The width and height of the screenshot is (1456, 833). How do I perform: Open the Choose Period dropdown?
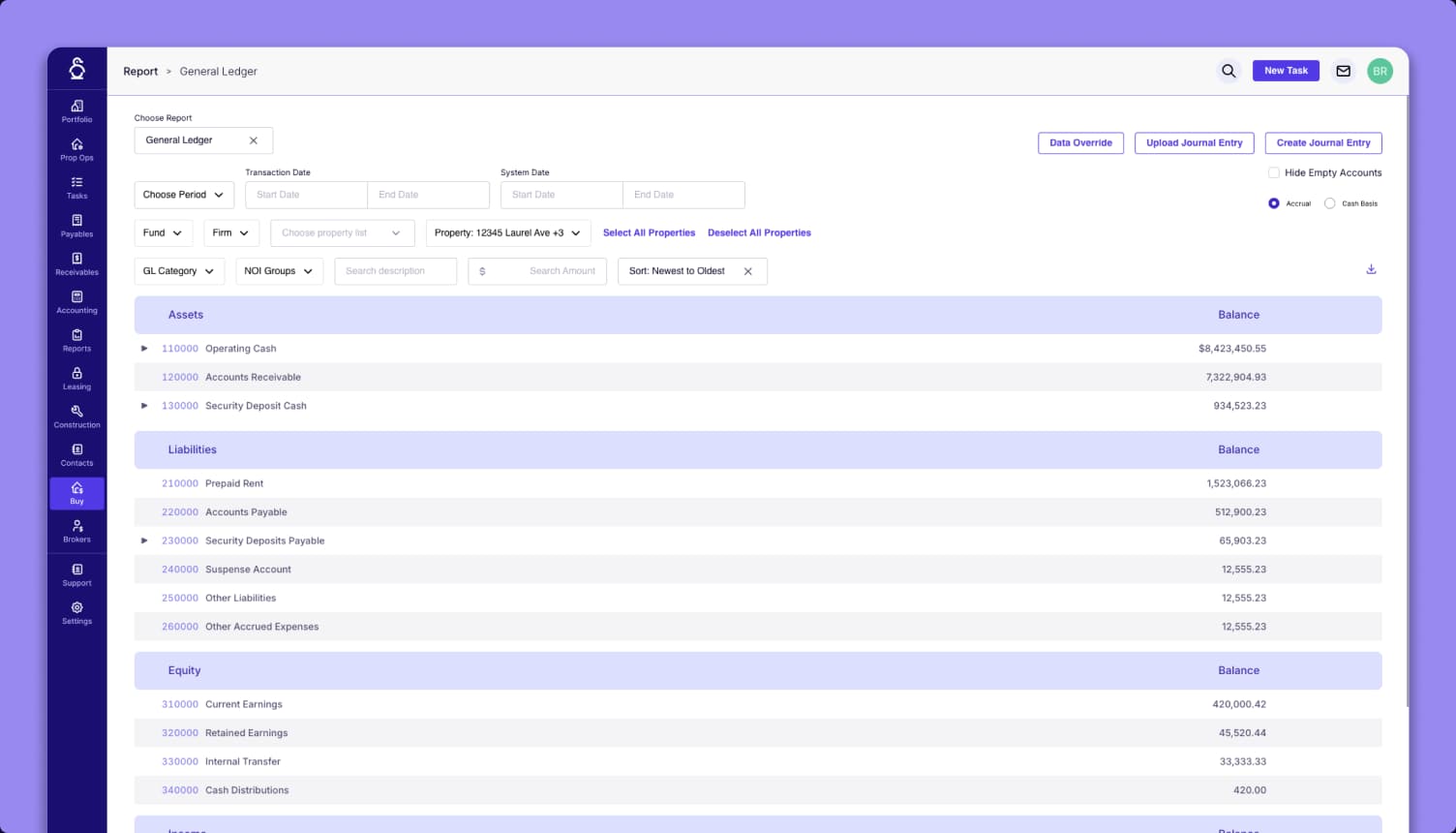184,195
